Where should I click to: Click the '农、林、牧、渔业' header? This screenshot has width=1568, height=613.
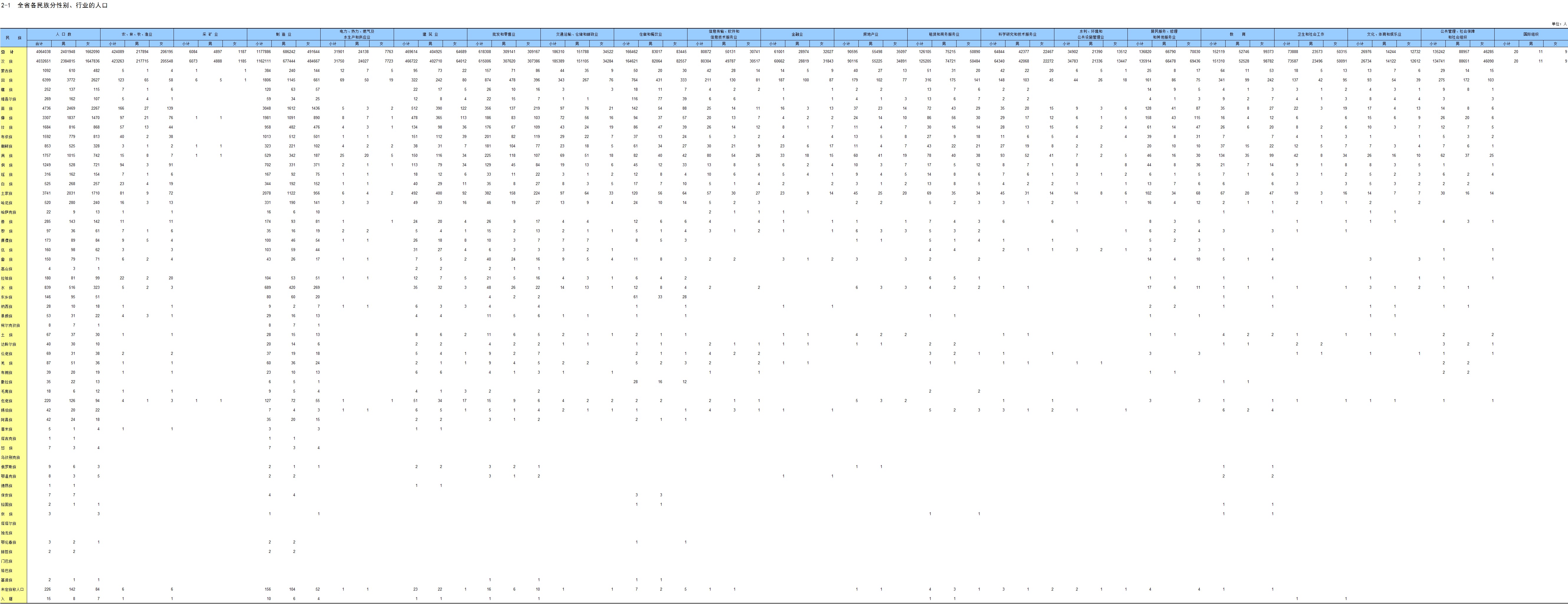(x=137, y=34)
